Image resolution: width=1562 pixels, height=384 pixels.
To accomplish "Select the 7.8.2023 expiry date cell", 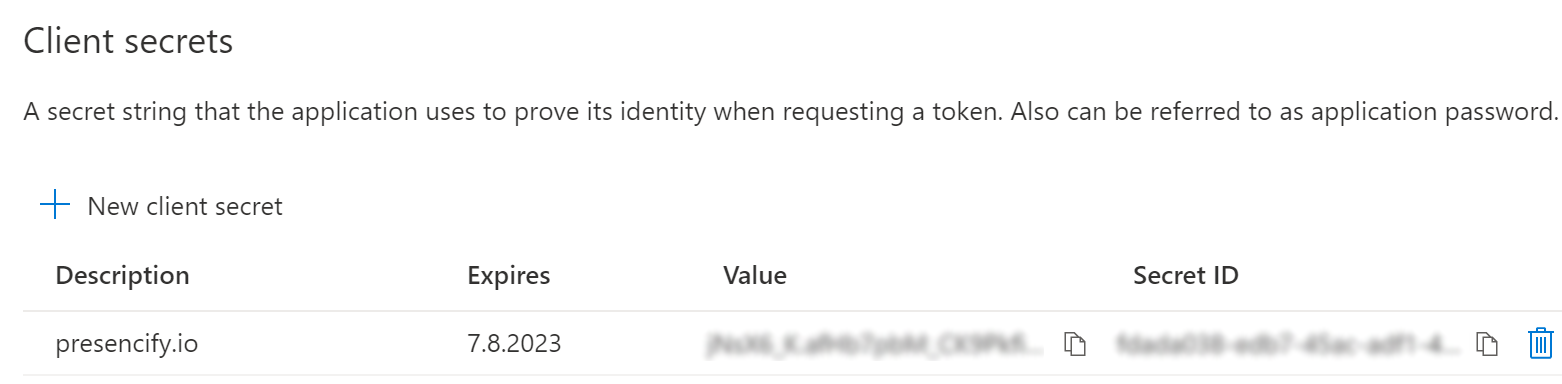I will (x=514, y=345).
